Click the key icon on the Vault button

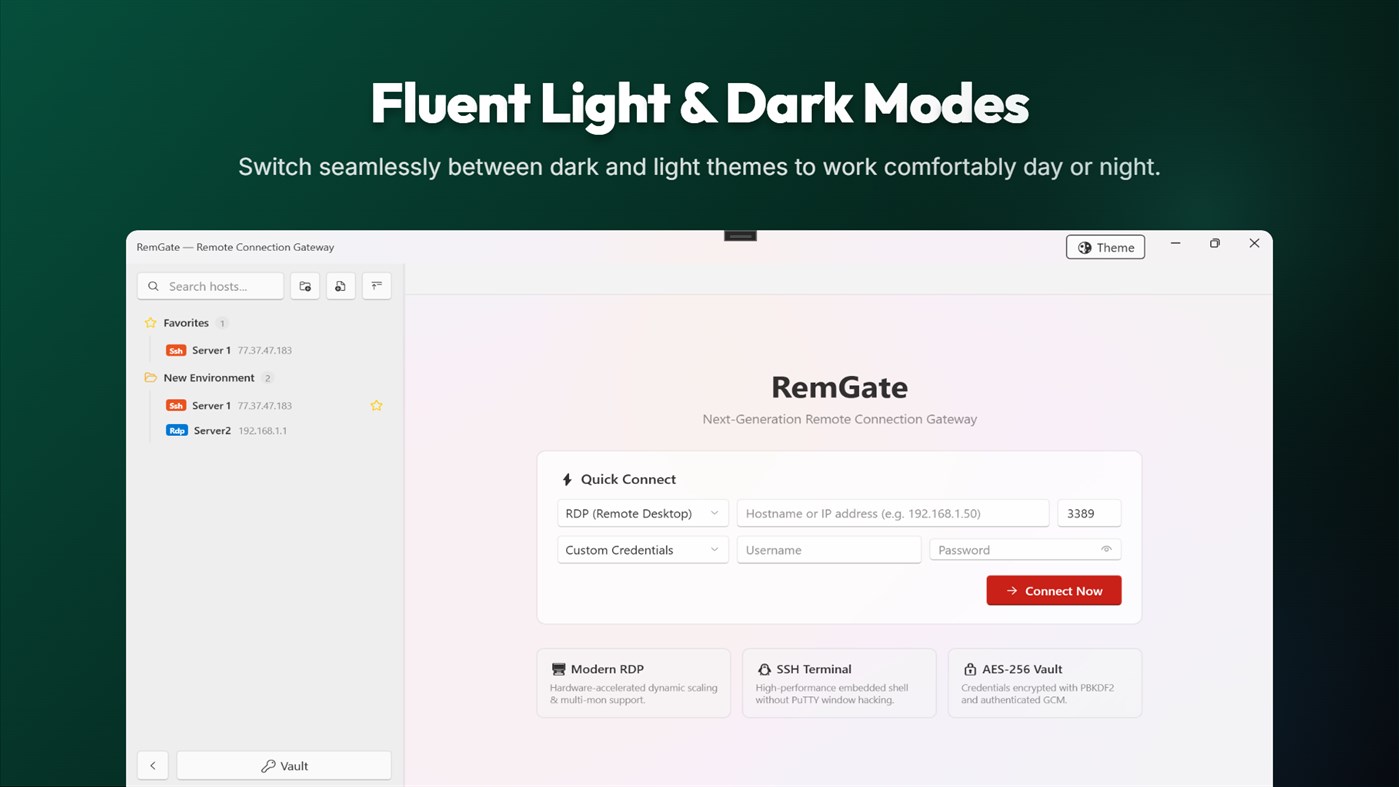[268, 766]
